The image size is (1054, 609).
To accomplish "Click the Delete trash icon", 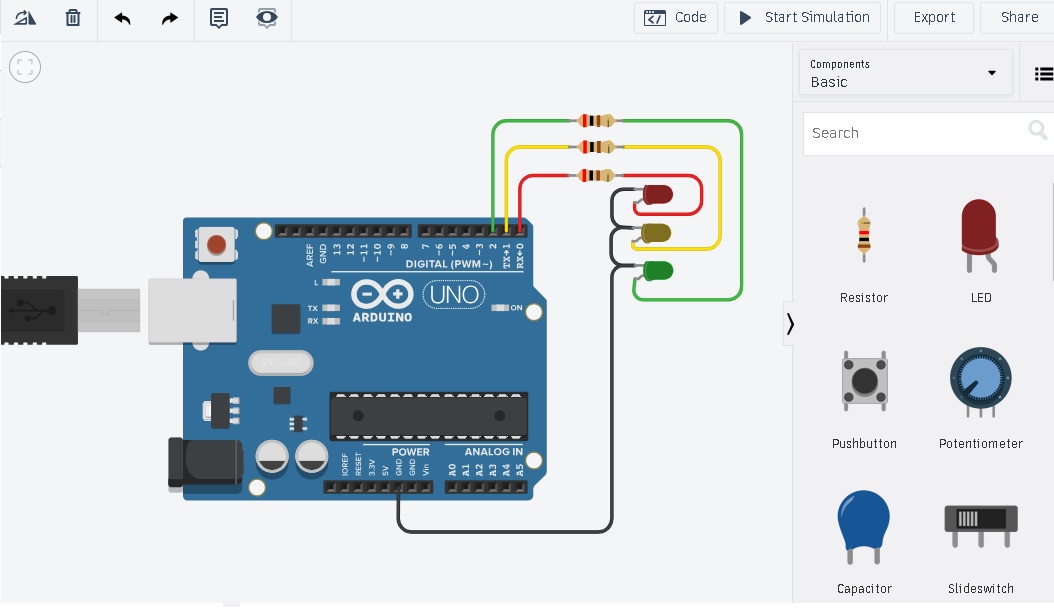I will (x=72, y=17).
